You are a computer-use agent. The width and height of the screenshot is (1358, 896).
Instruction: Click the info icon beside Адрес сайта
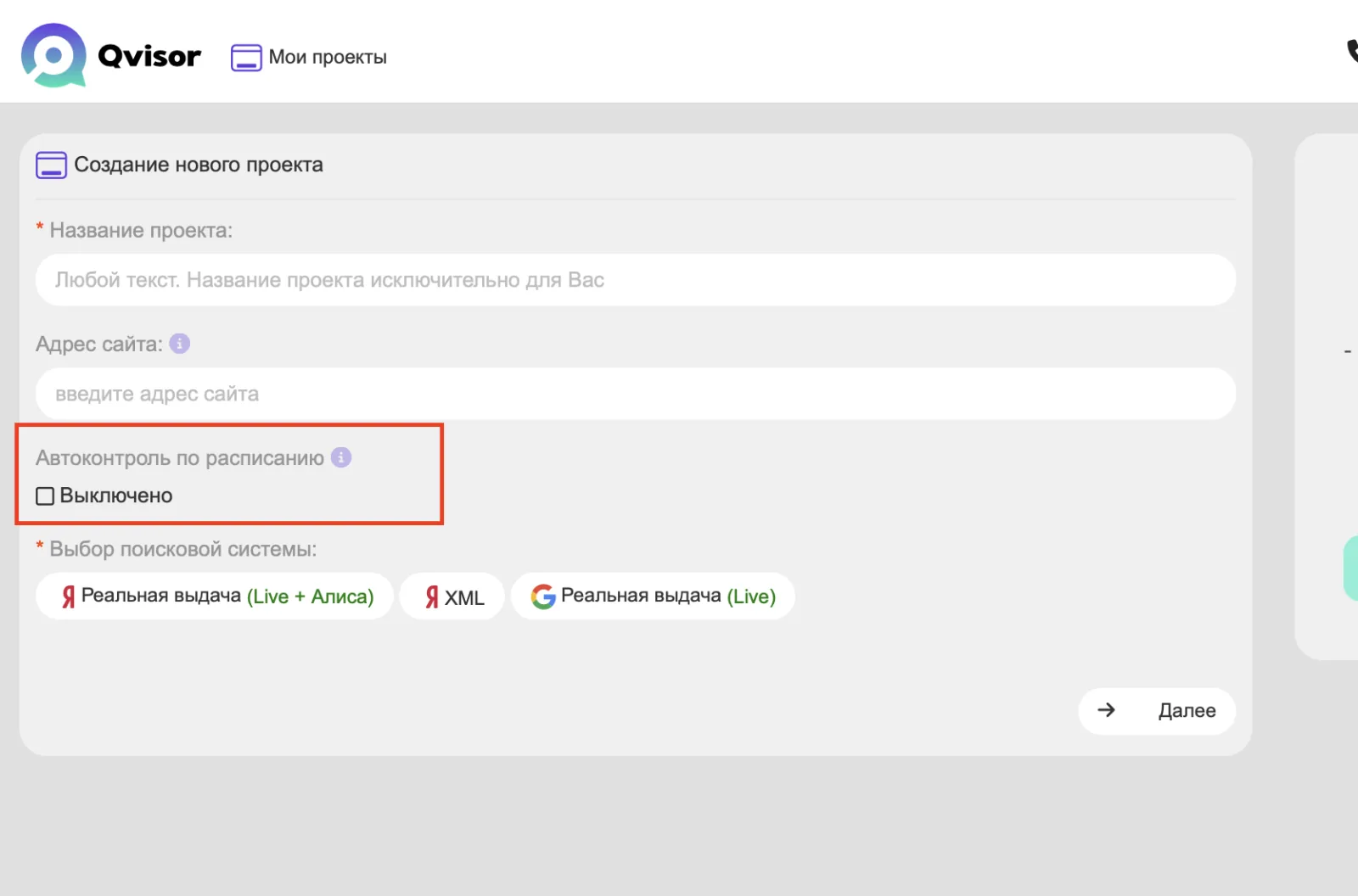179,344
